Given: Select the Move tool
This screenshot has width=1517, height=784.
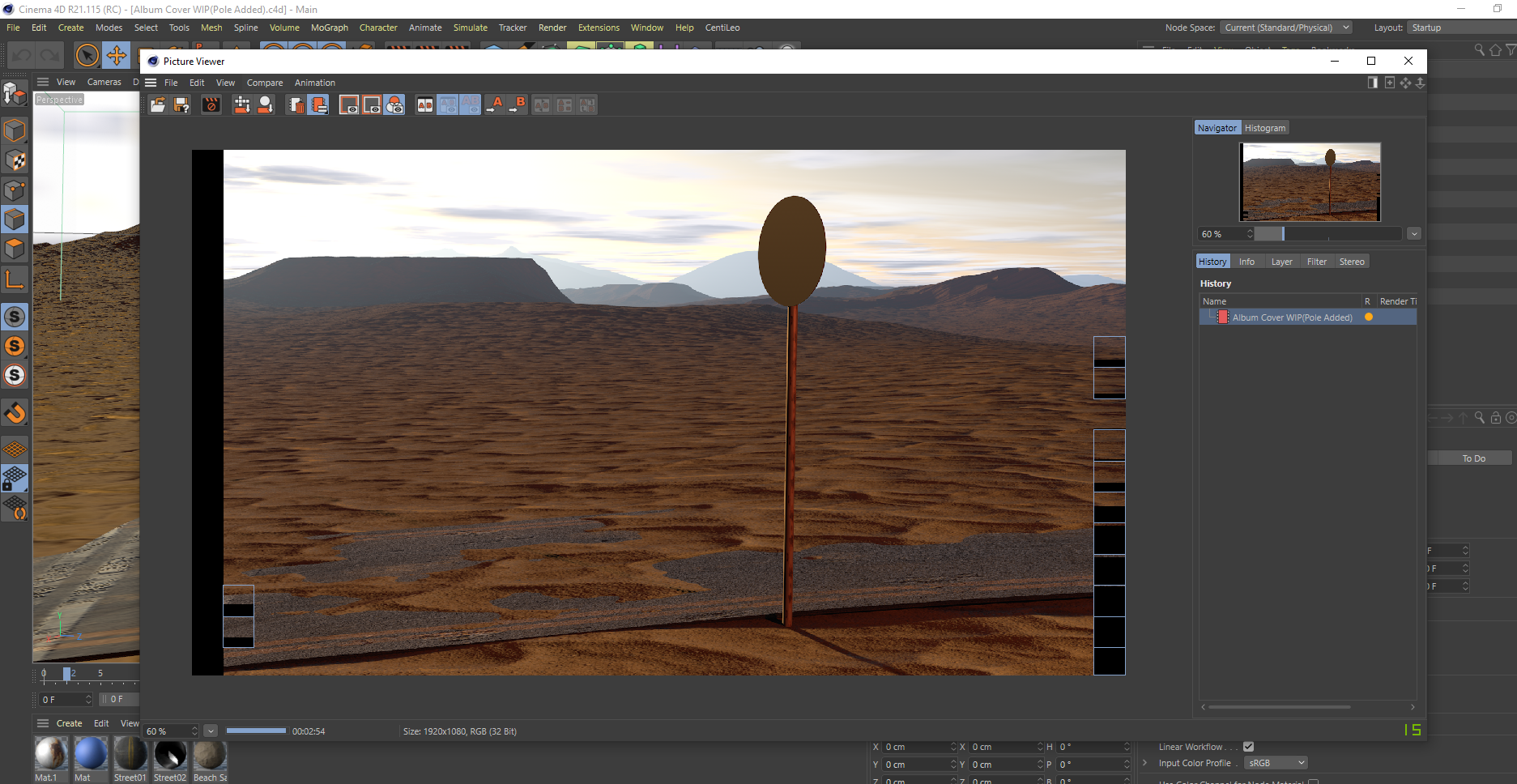Looking at the screenshot, I should (x=117, y=55).
